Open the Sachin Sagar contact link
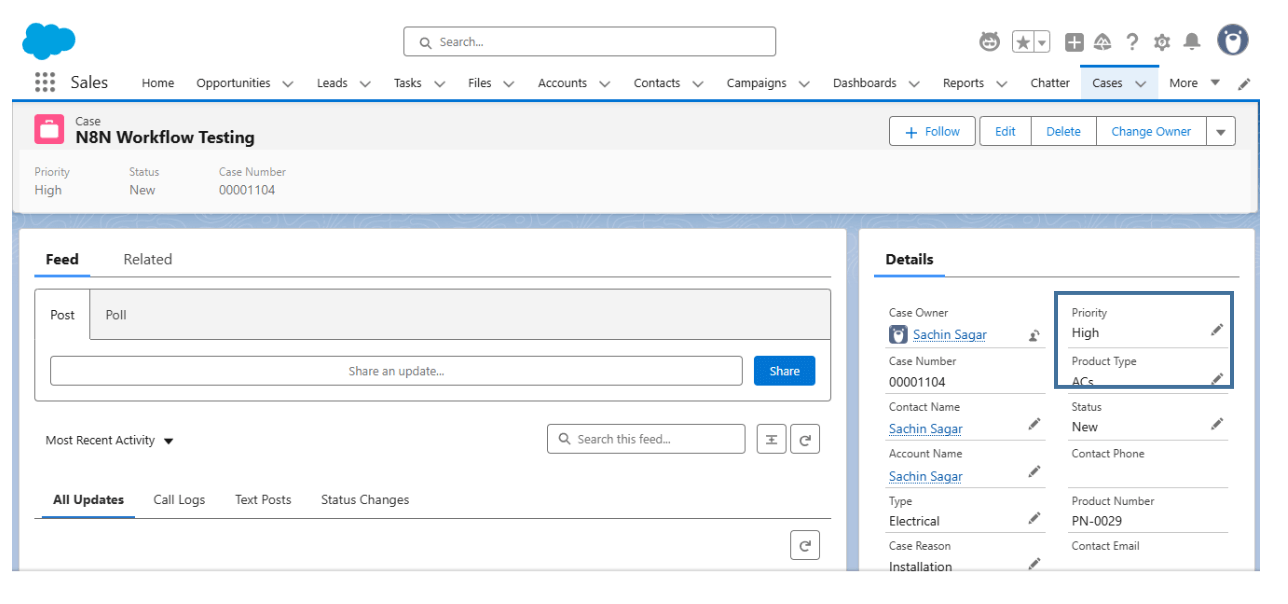This screenshot has height=604, width=1288. [924, 428]
